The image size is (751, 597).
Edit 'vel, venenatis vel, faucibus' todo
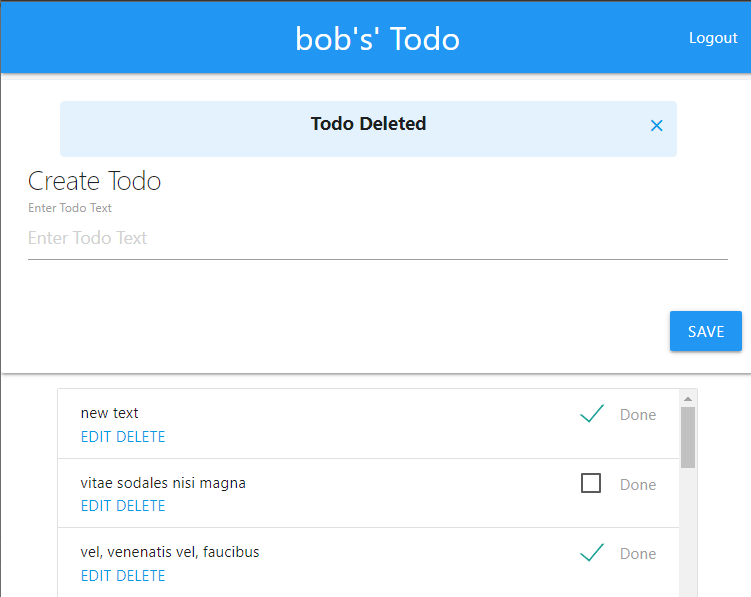point(96,576)
